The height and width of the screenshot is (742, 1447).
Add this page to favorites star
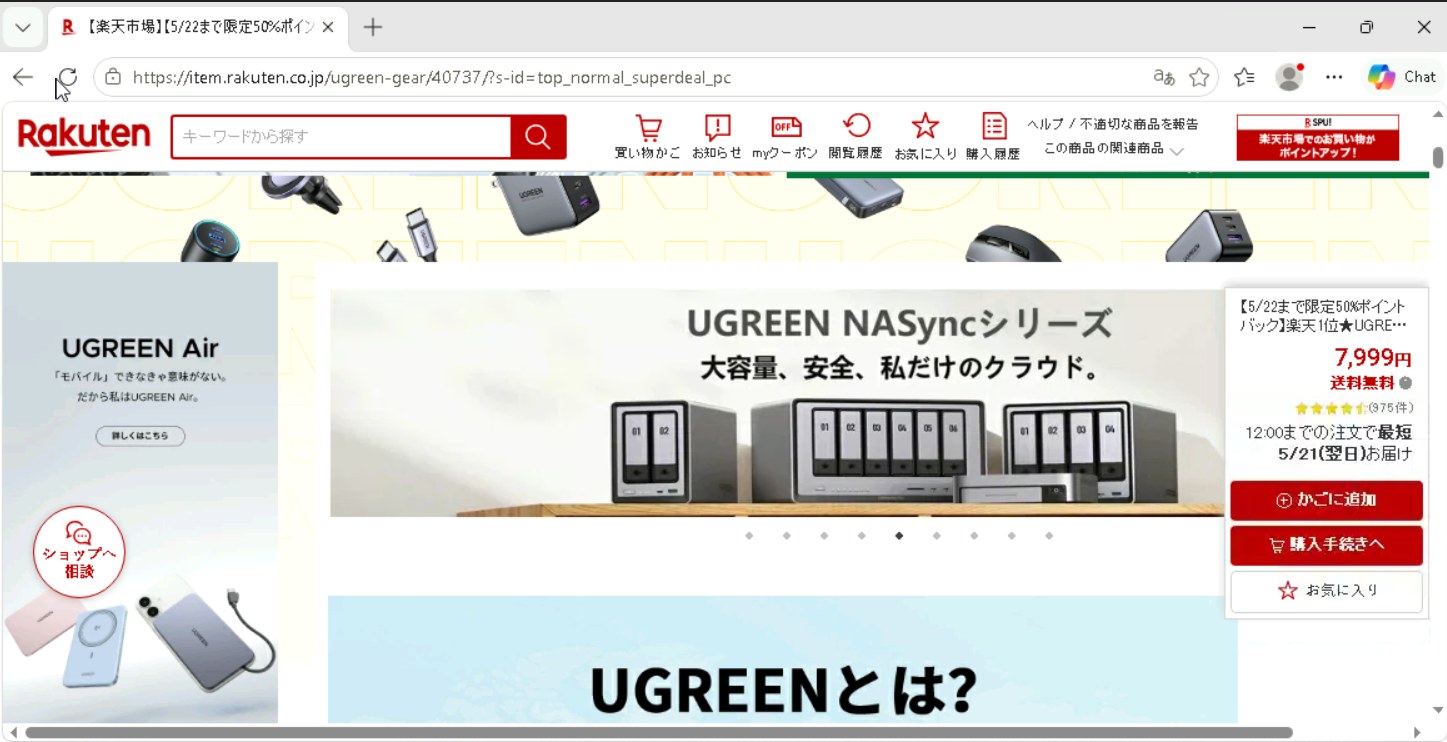[1199, 77]
